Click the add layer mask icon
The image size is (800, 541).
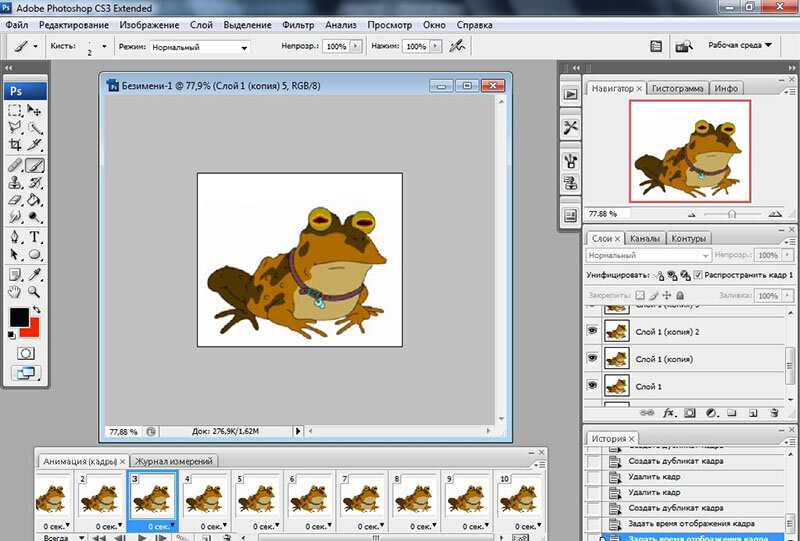tap(690, 413)
